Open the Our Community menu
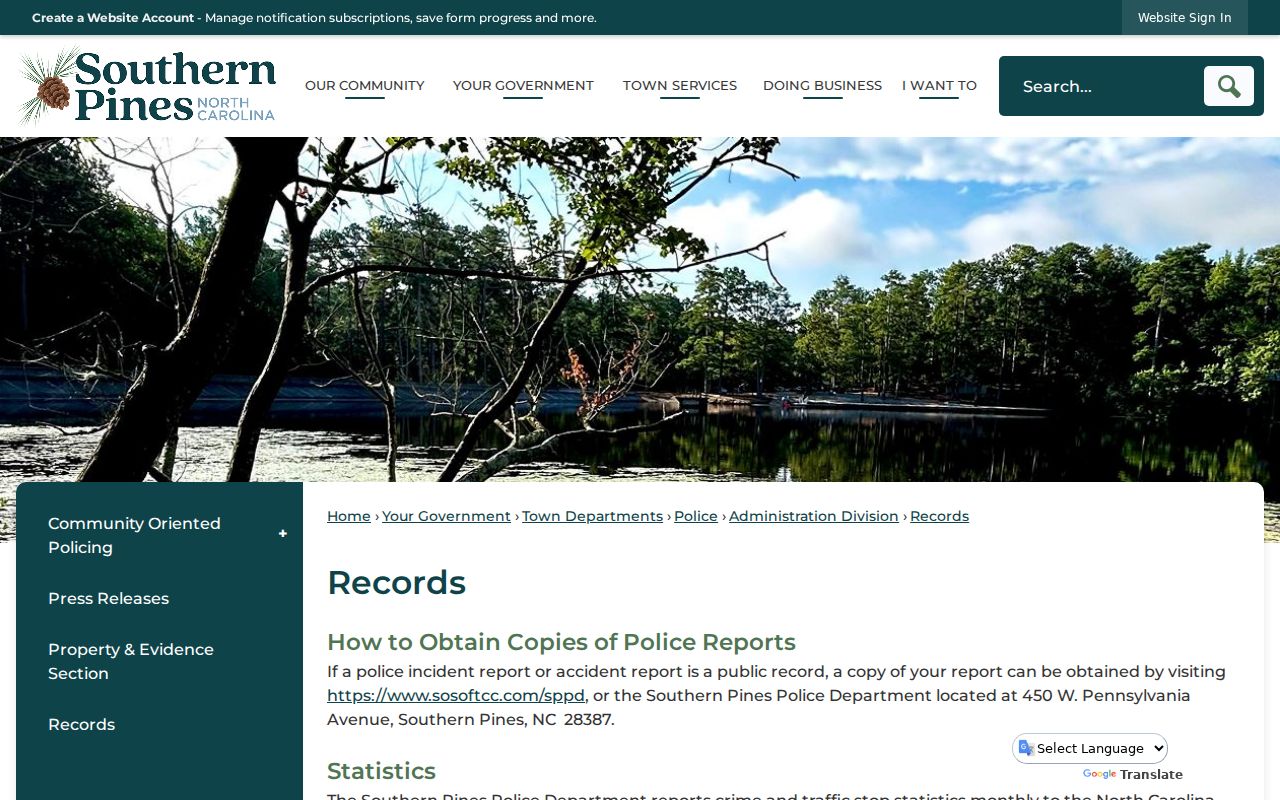Image resolution: width=1280 pixels, height=800 pixels. 365,86
